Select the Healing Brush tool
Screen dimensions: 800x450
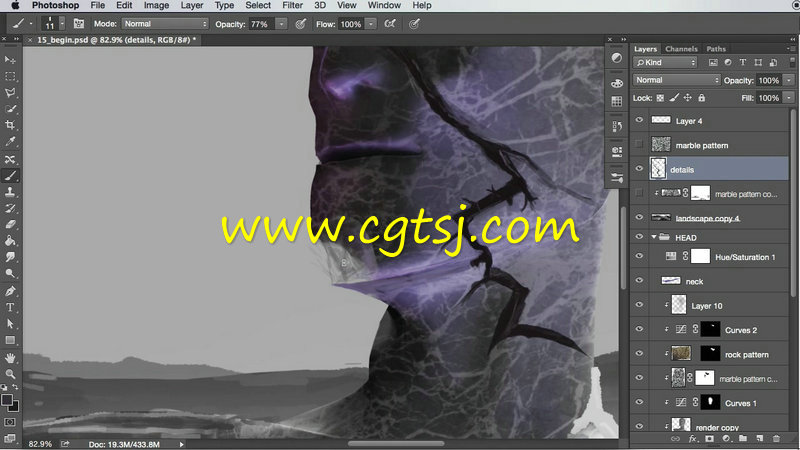click(10, 160)
